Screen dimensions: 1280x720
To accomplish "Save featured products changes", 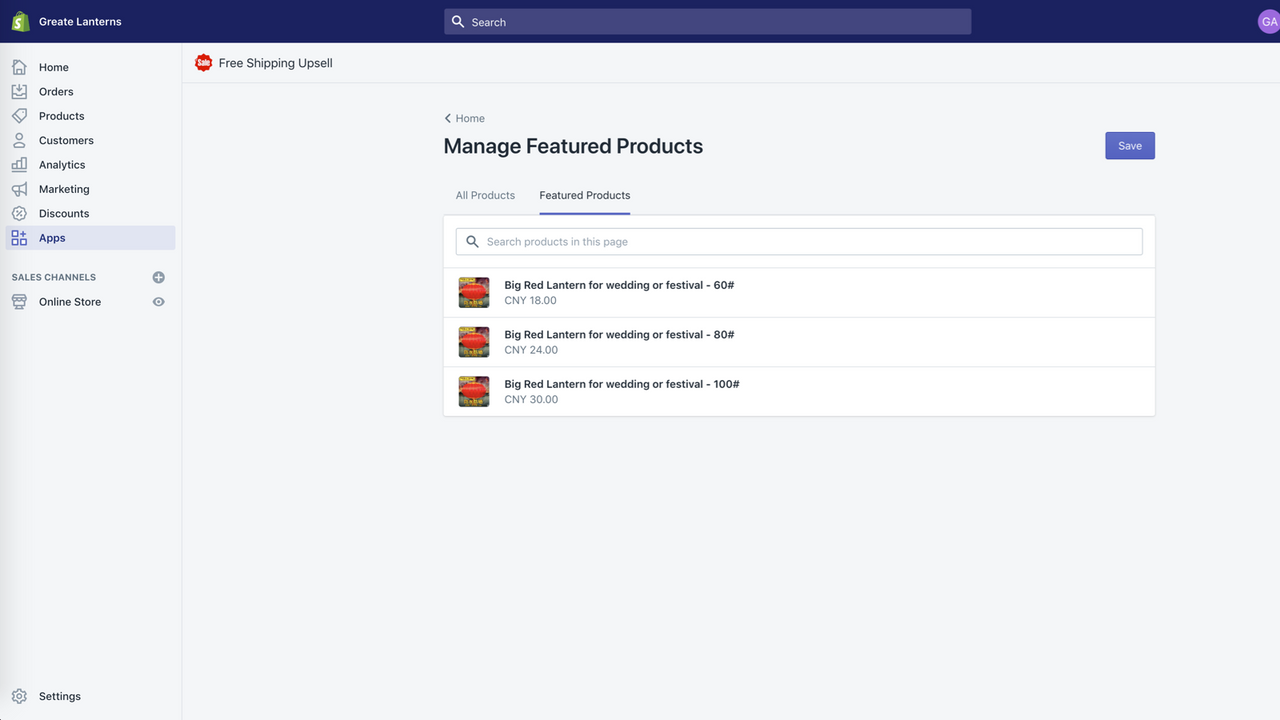I will click(x=1130, y=146).
